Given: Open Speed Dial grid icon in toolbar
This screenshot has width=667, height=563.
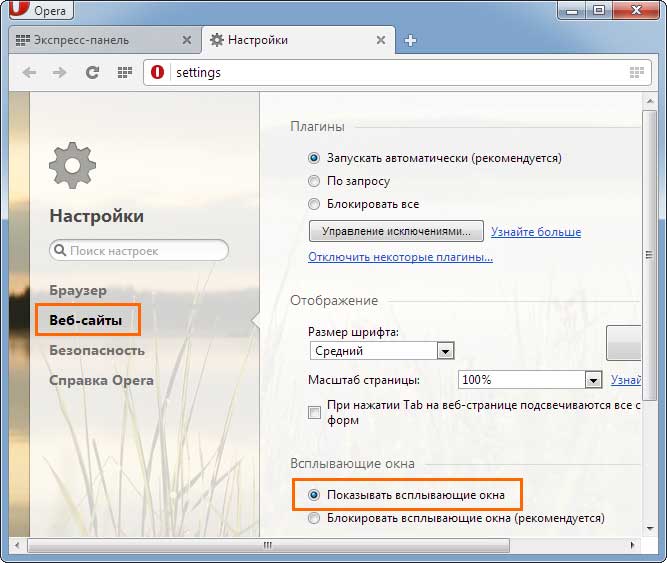Looking at the screenshot, I should coord(125,72).
